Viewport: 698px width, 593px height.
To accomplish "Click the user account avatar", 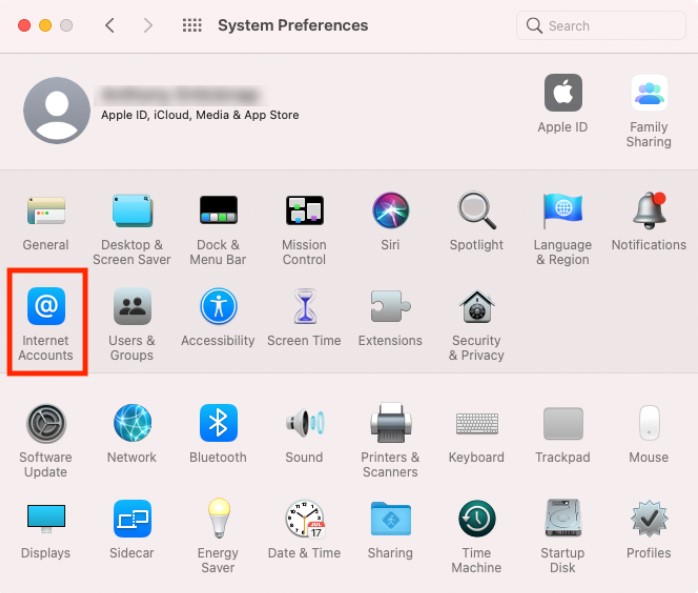I will coord(57,110).
